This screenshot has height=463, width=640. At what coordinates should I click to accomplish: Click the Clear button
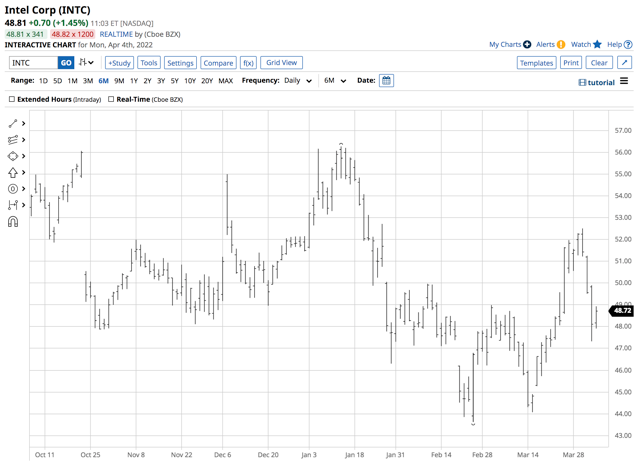click(599, 63)
